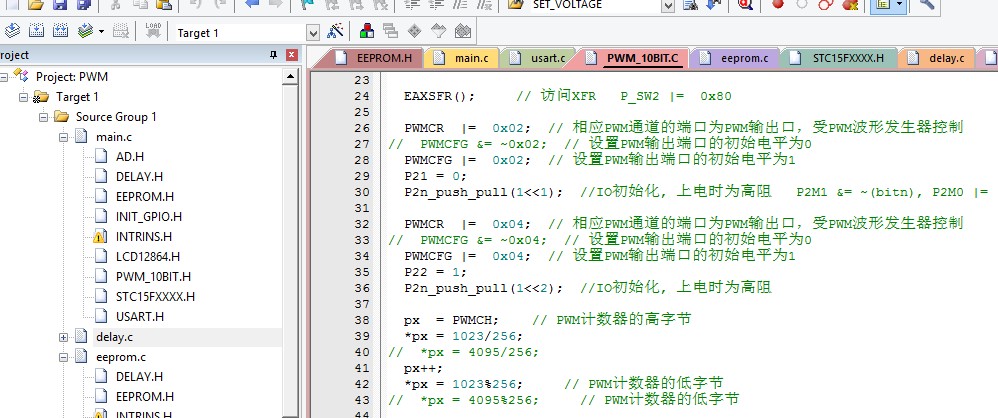Image resolution: width=998 pixels, height=418 pixels.
Task: Disable all breakpoints with the double-circle icon
Action: pos(826,5)
